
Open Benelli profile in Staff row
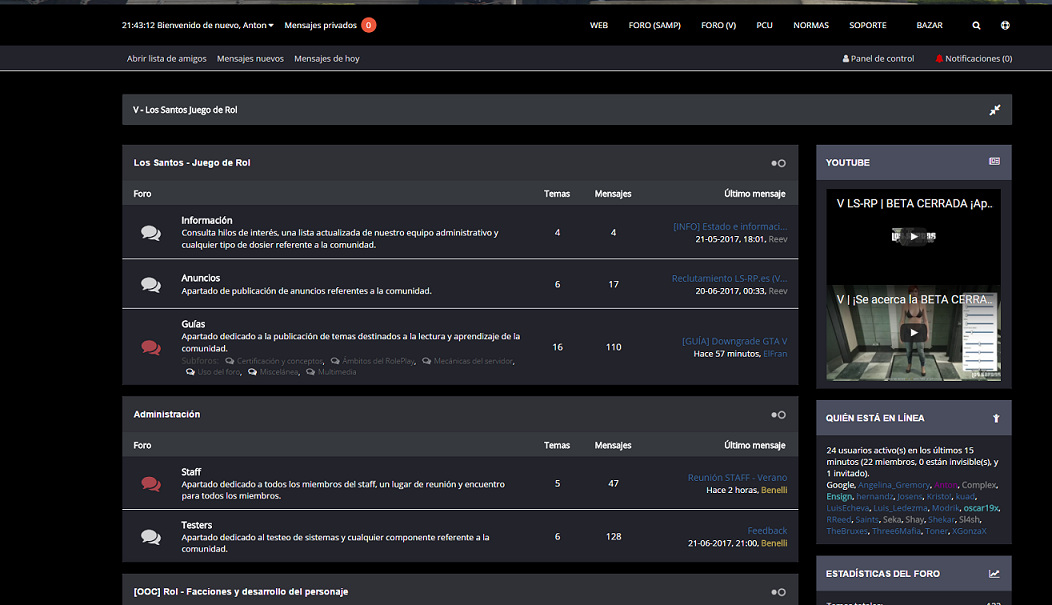(x=774, y=490)
